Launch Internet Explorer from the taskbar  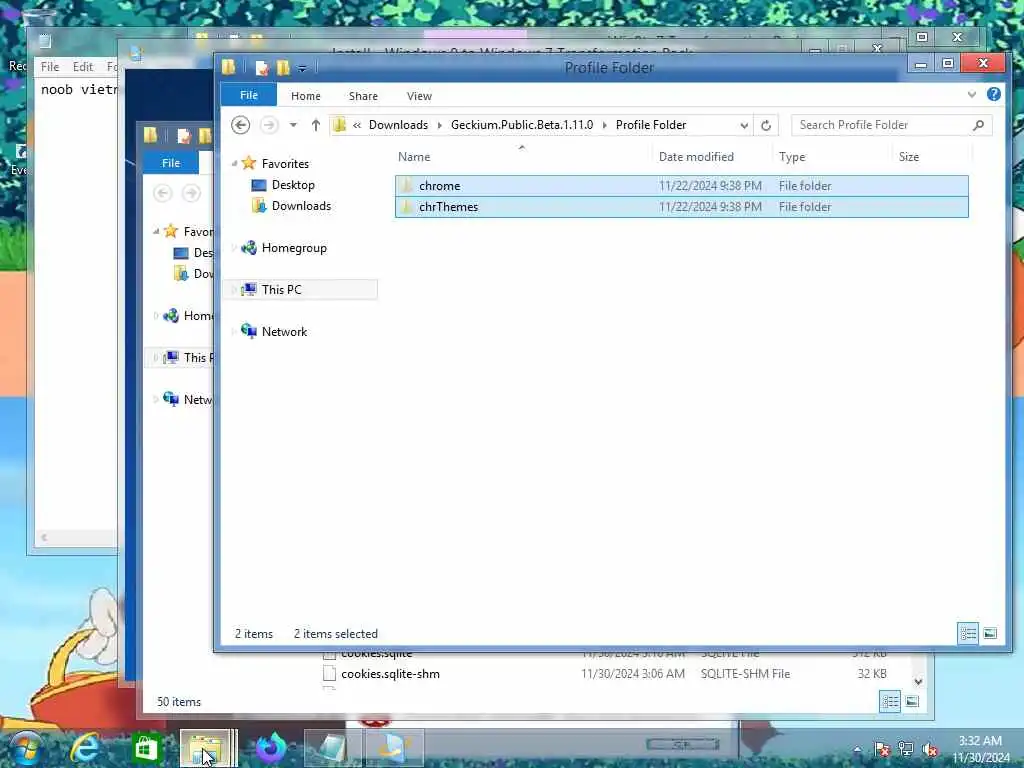click(85, 748)
